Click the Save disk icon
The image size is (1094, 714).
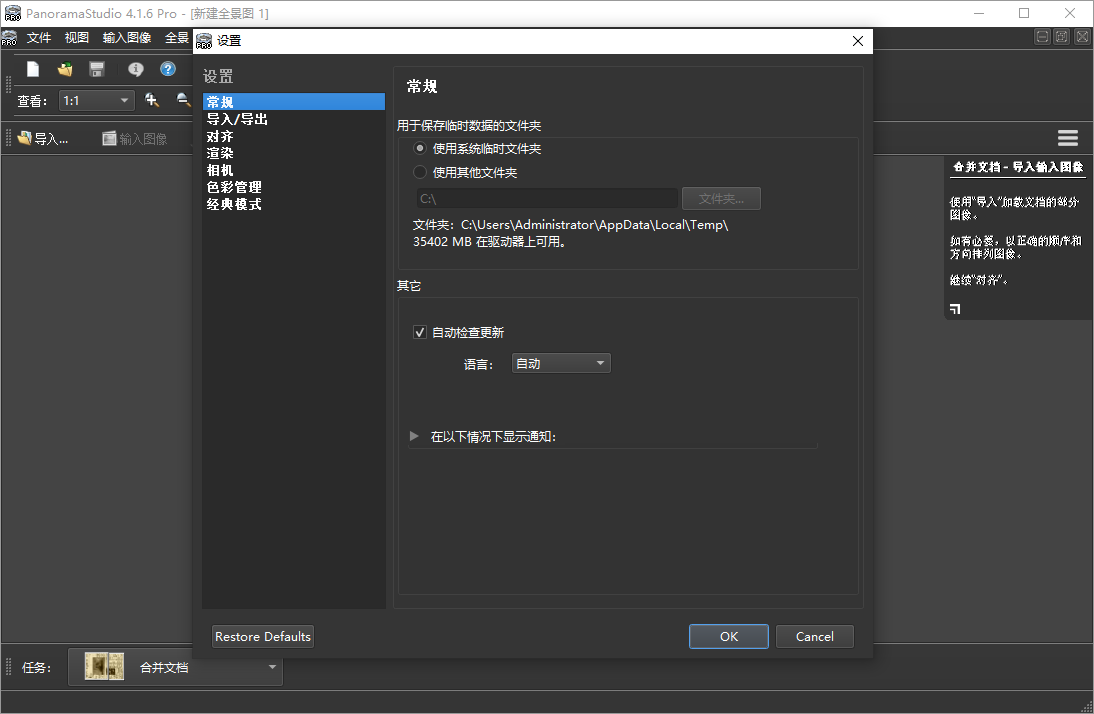click(x=97, y=69)
